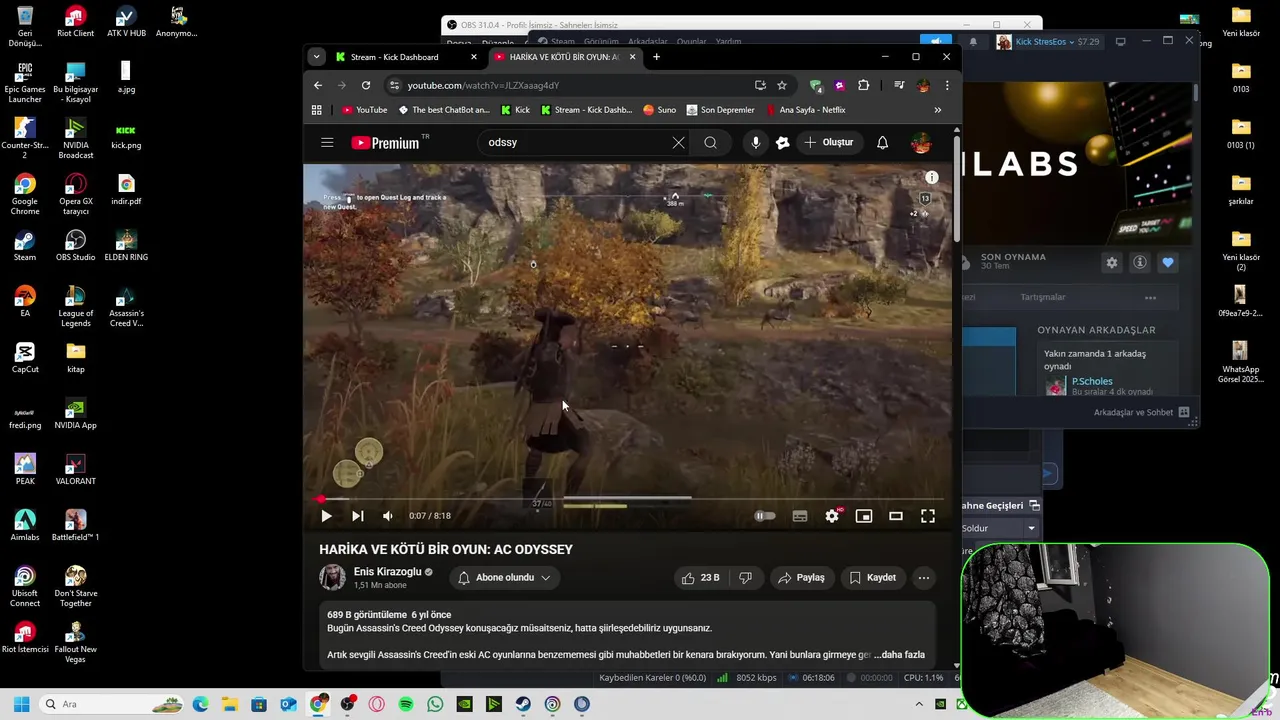The image size is (1280, 720).
Task: Open YouTube notifications bell
Action: point(882,143)
